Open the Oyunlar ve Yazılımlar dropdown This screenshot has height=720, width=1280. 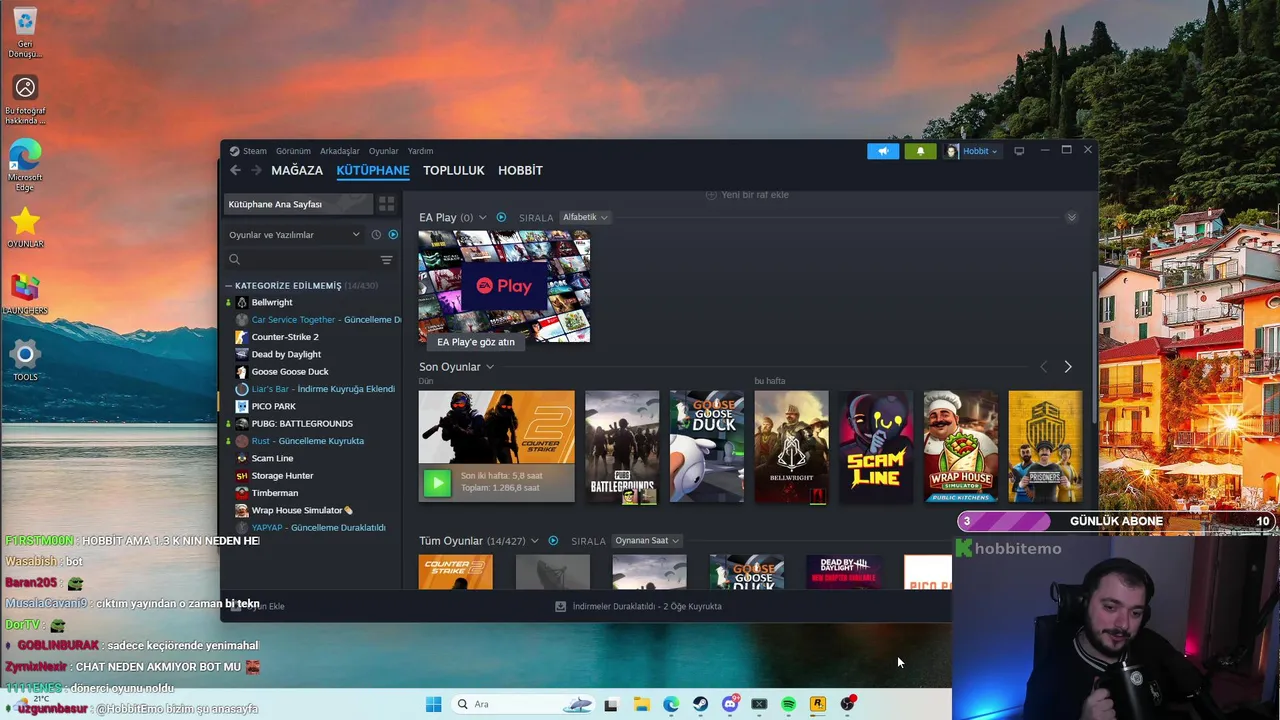point(294,234)
